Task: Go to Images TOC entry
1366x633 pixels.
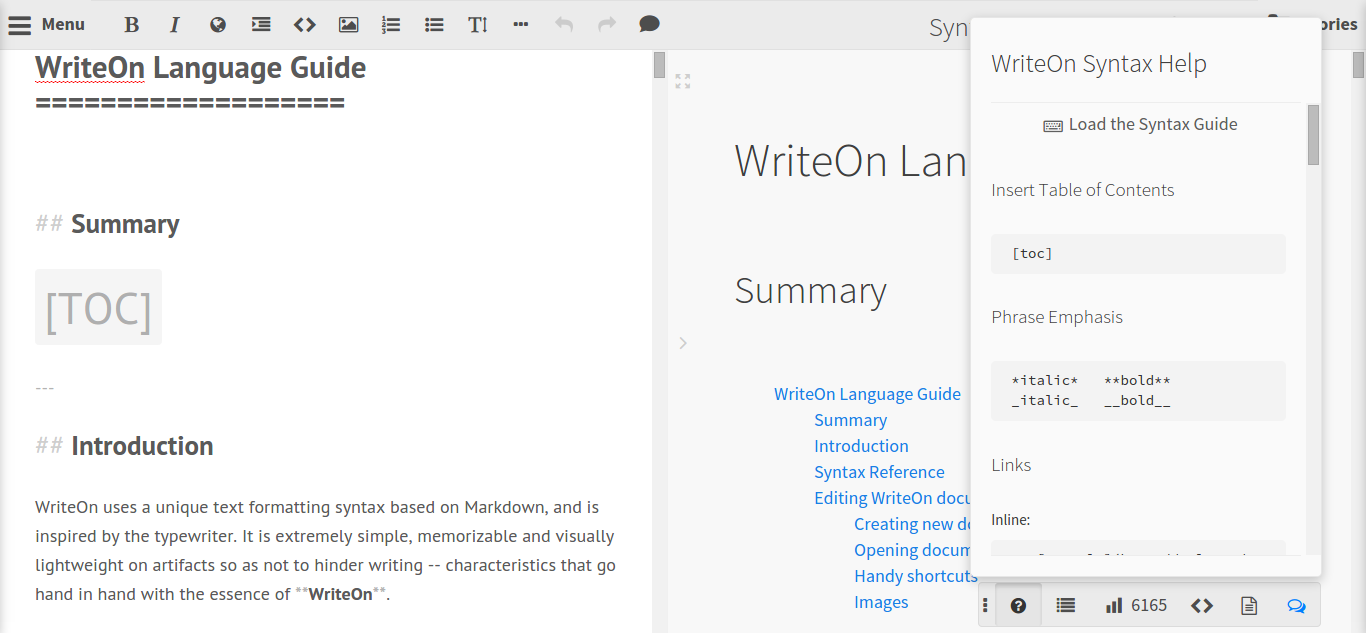Action: click(x=881, y=602)
